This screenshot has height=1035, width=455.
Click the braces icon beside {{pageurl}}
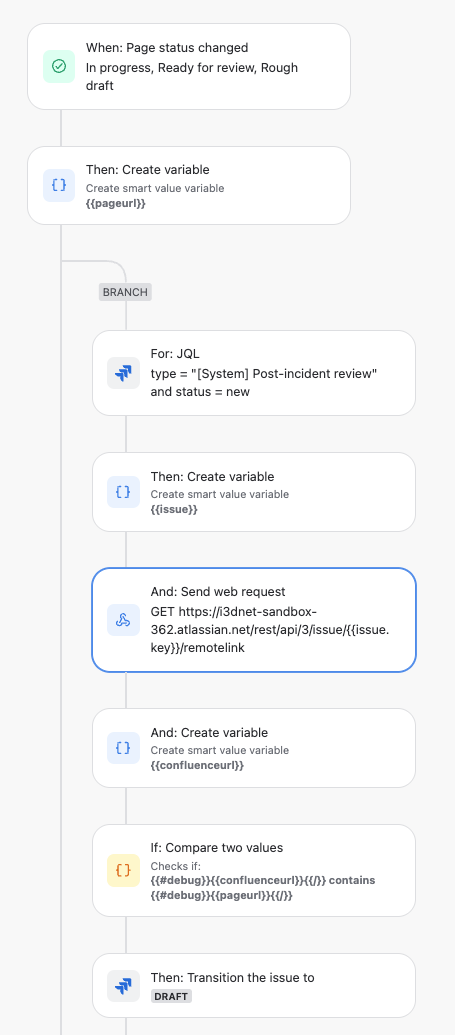[x=59, y=185]
